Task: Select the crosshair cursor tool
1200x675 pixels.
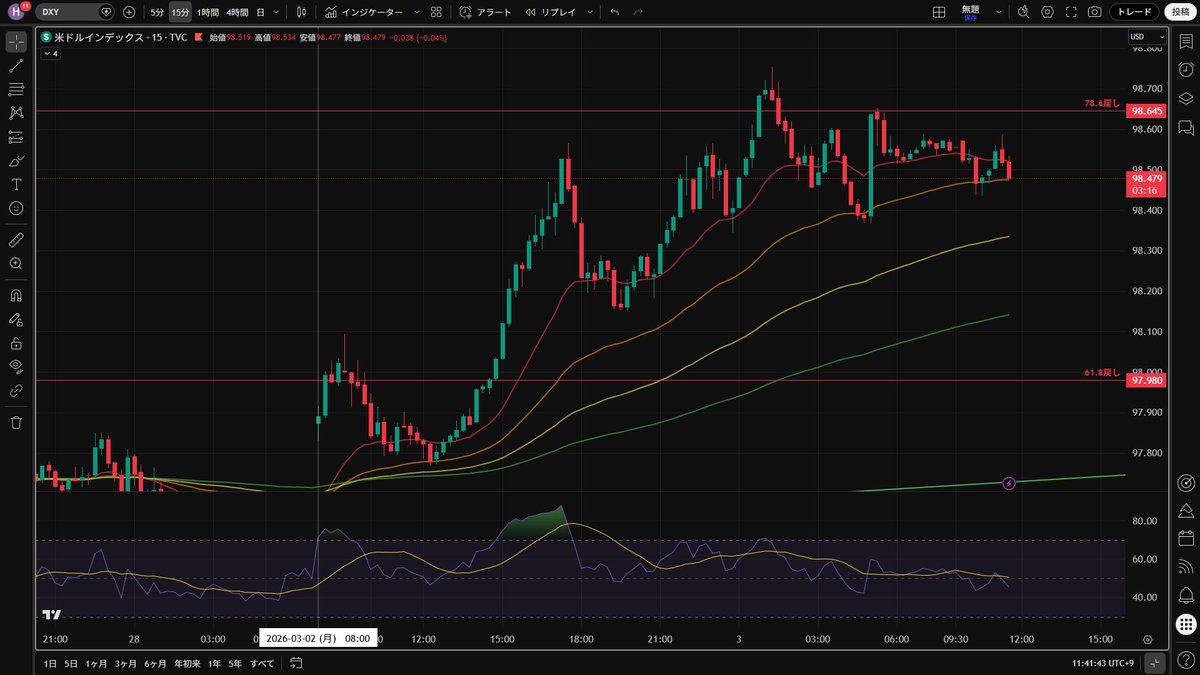Action: [16, 42]
